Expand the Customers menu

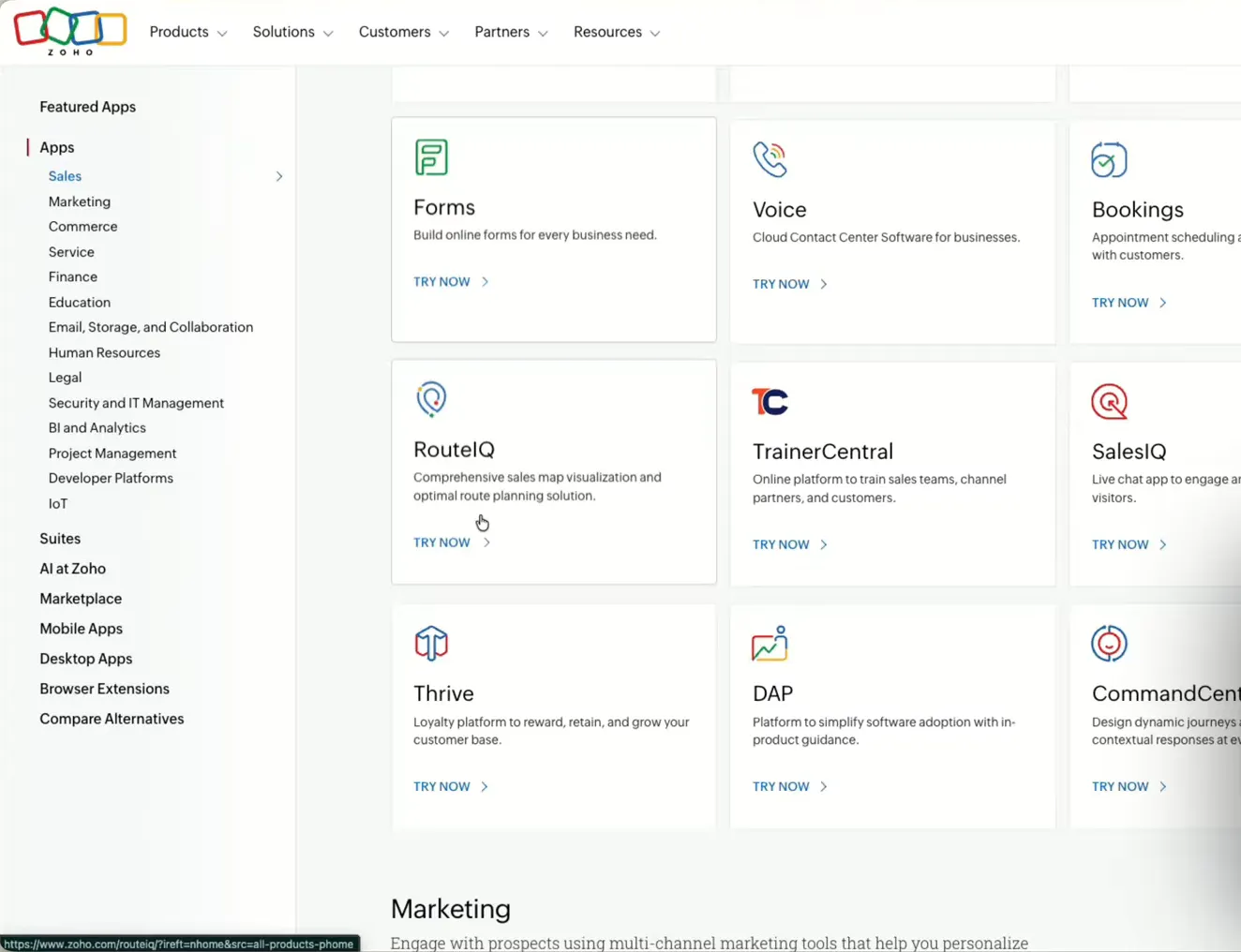404,32
